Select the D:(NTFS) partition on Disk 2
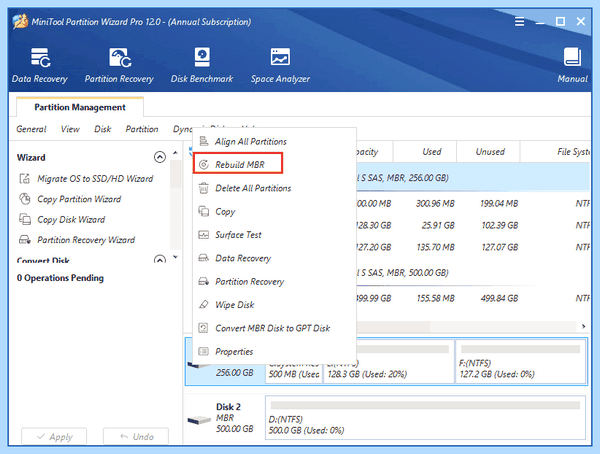Image resolution: width=600 pixels, height=454 pixels. [425, 417]
